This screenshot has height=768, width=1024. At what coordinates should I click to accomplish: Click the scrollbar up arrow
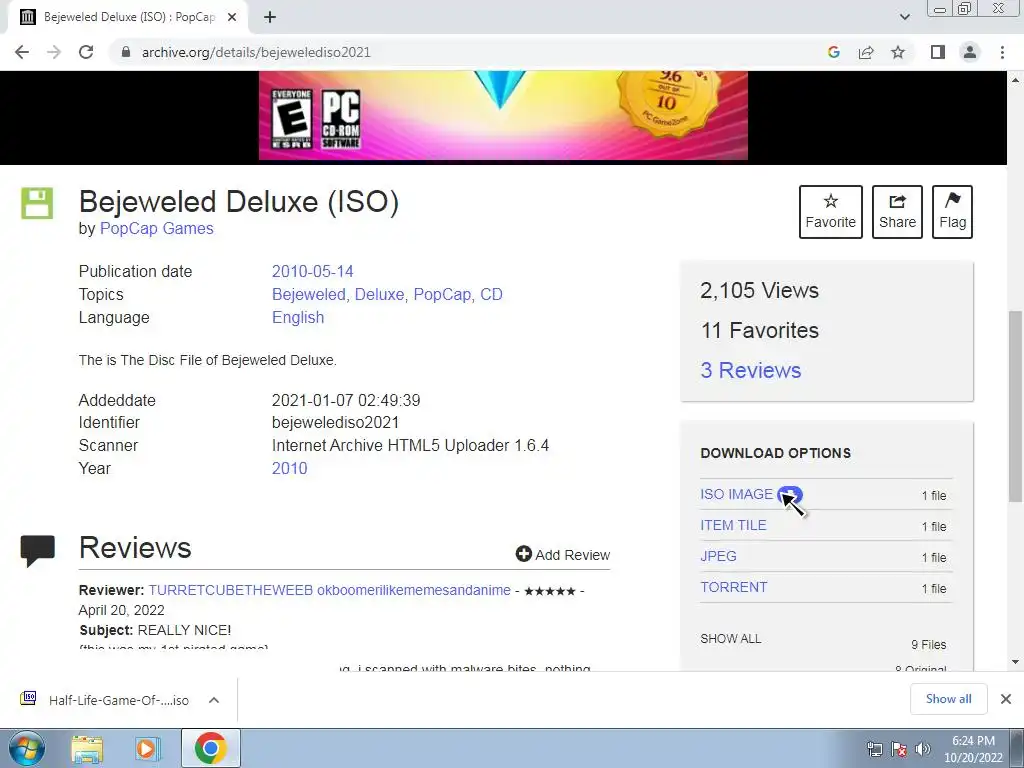[1016, 80]
